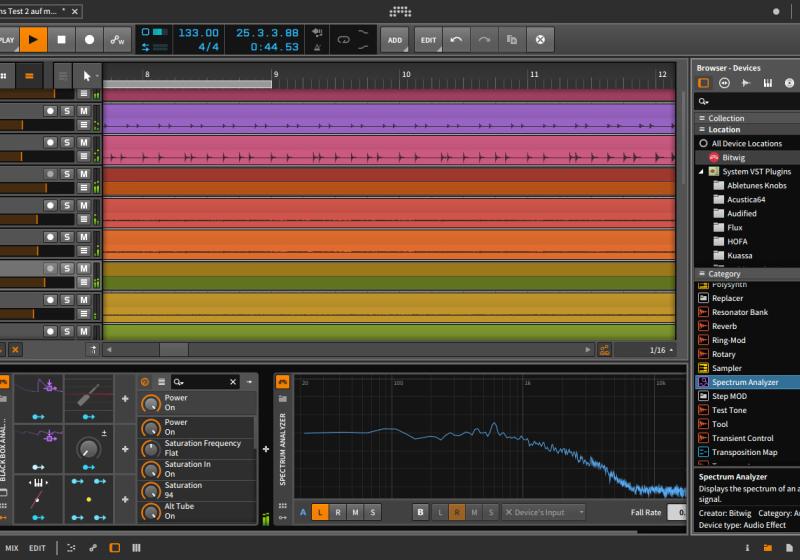Click the Undo arrow in toolbar
This screenshot has width=800, height=560.
(457, 40)
